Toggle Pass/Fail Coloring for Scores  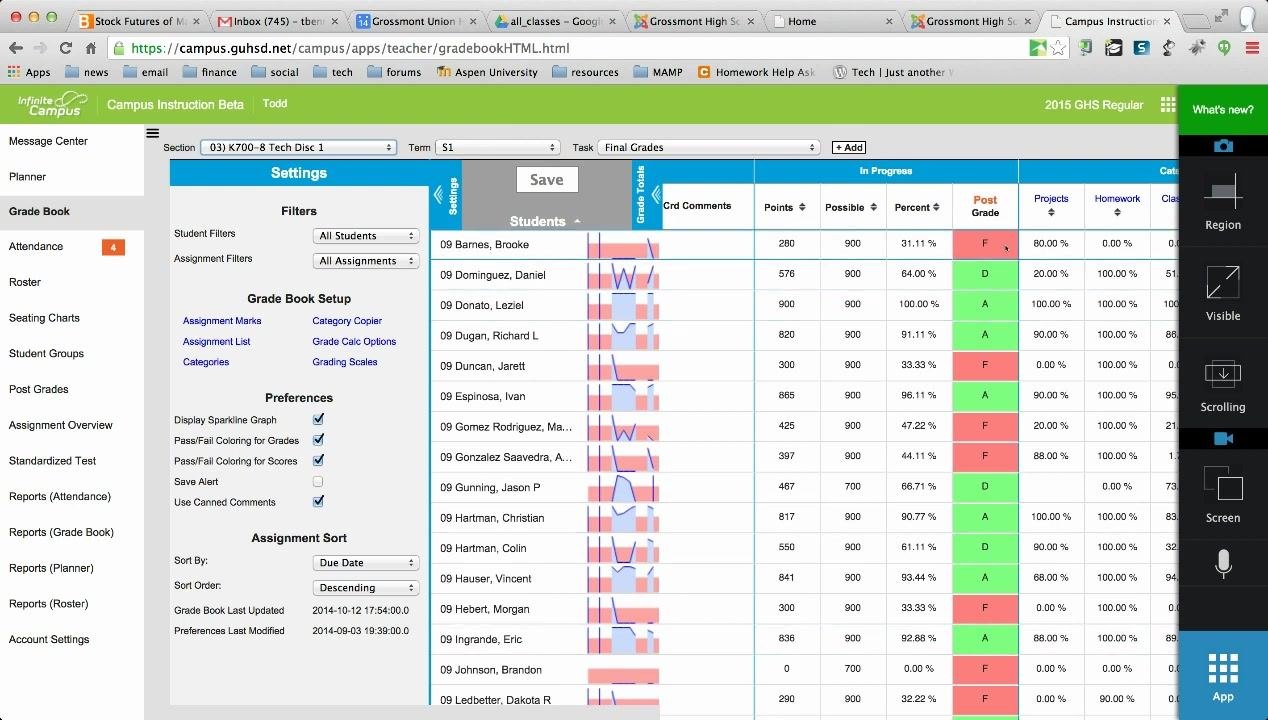point(318,461)
